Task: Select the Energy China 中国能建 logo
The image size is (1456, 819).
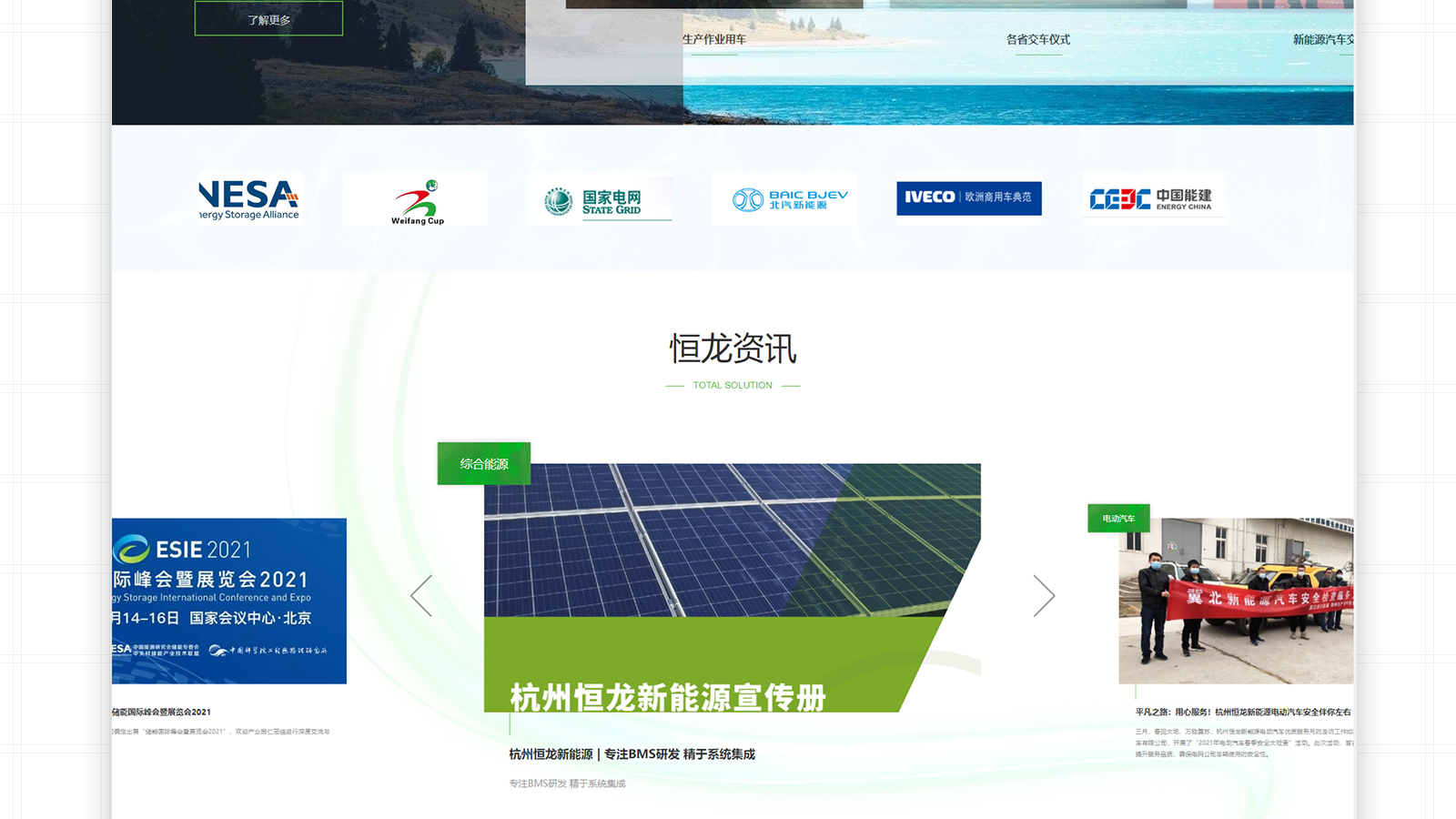Action: (1152, 198)
